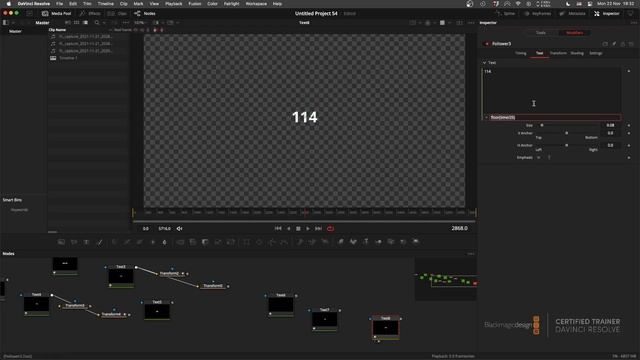Click the media pool search icon

97,23
